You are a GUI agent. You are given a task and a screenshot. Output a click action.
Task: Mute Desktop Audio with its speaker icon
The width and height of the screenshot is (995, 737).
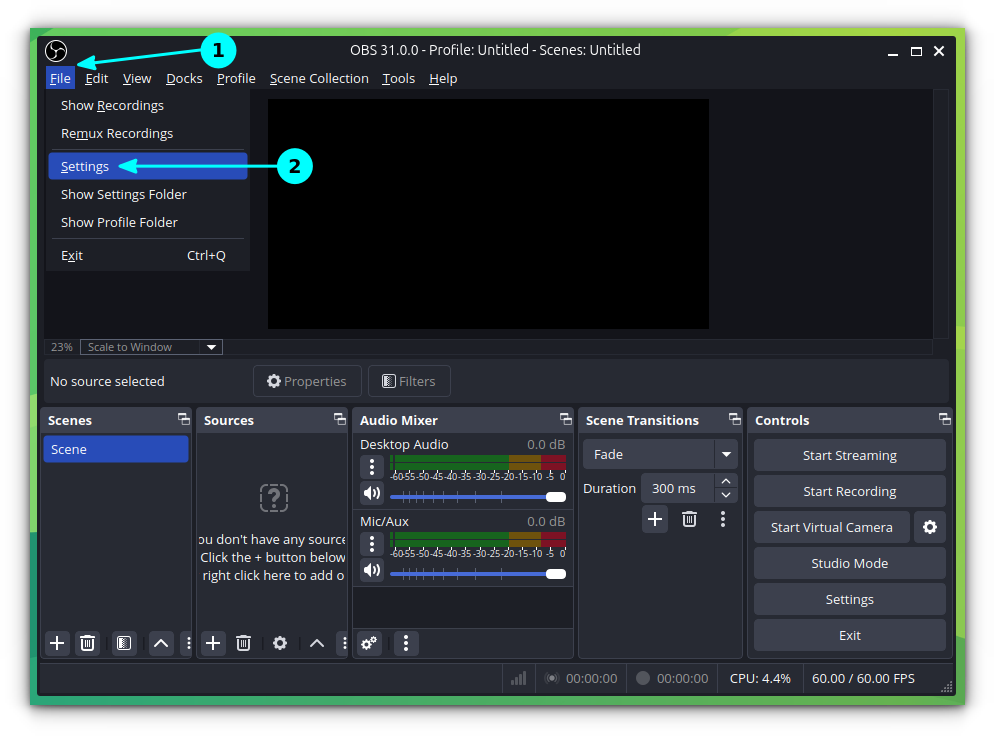coord(369,493)
